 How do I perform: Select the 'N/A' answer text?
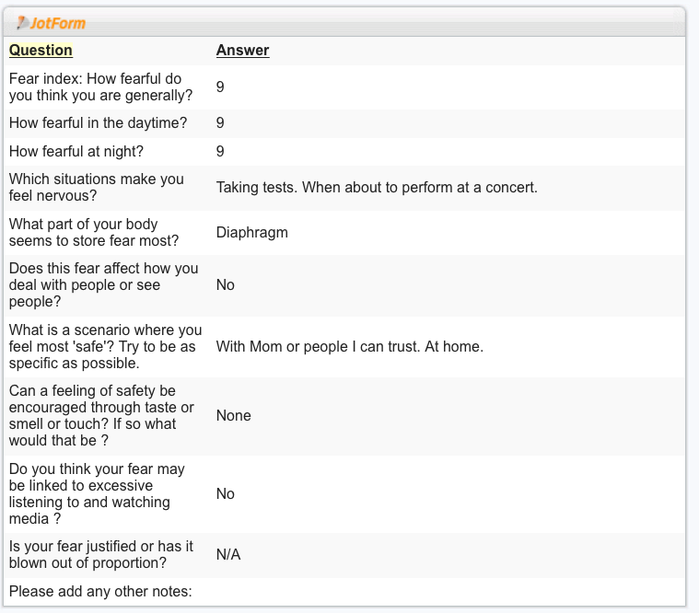click(x=228, y=555)
